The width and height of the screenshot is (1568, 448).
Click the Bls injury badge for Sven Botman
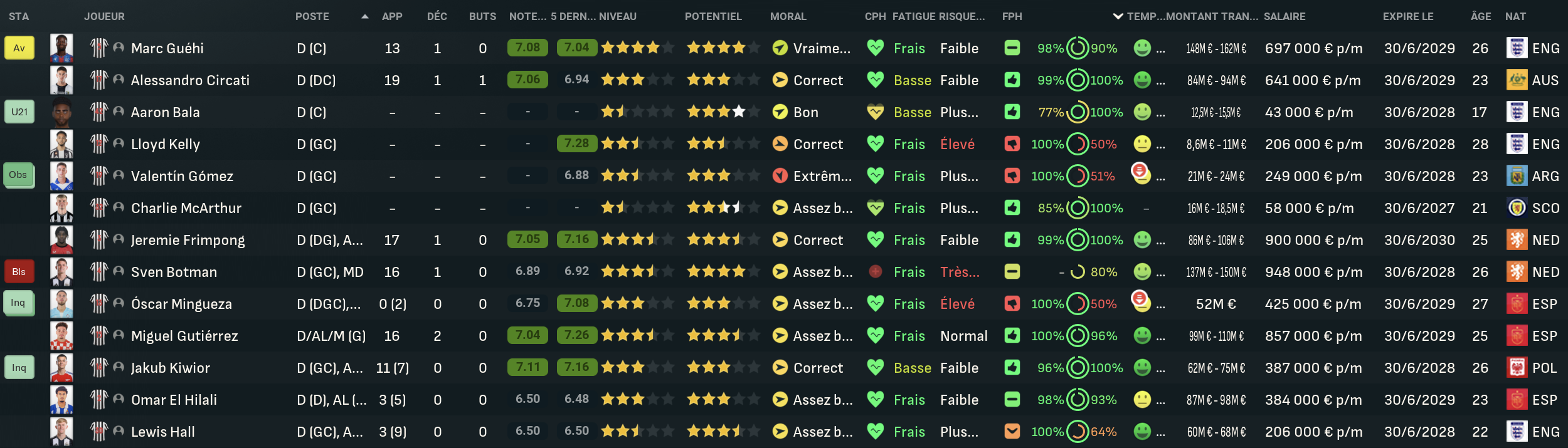click(x=19, y=272)
